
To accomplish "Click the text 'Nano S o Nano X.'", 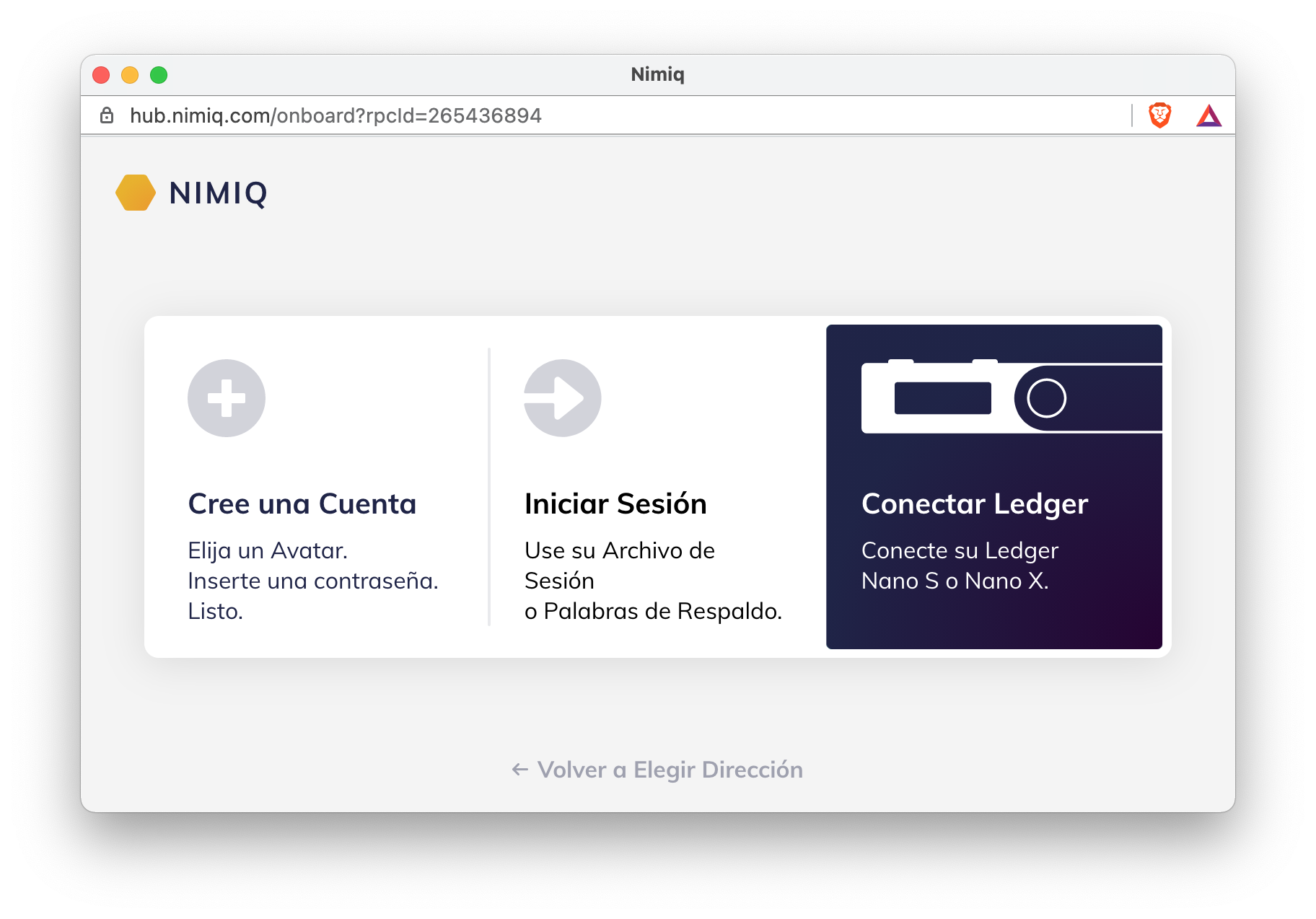I will point(955,581).
